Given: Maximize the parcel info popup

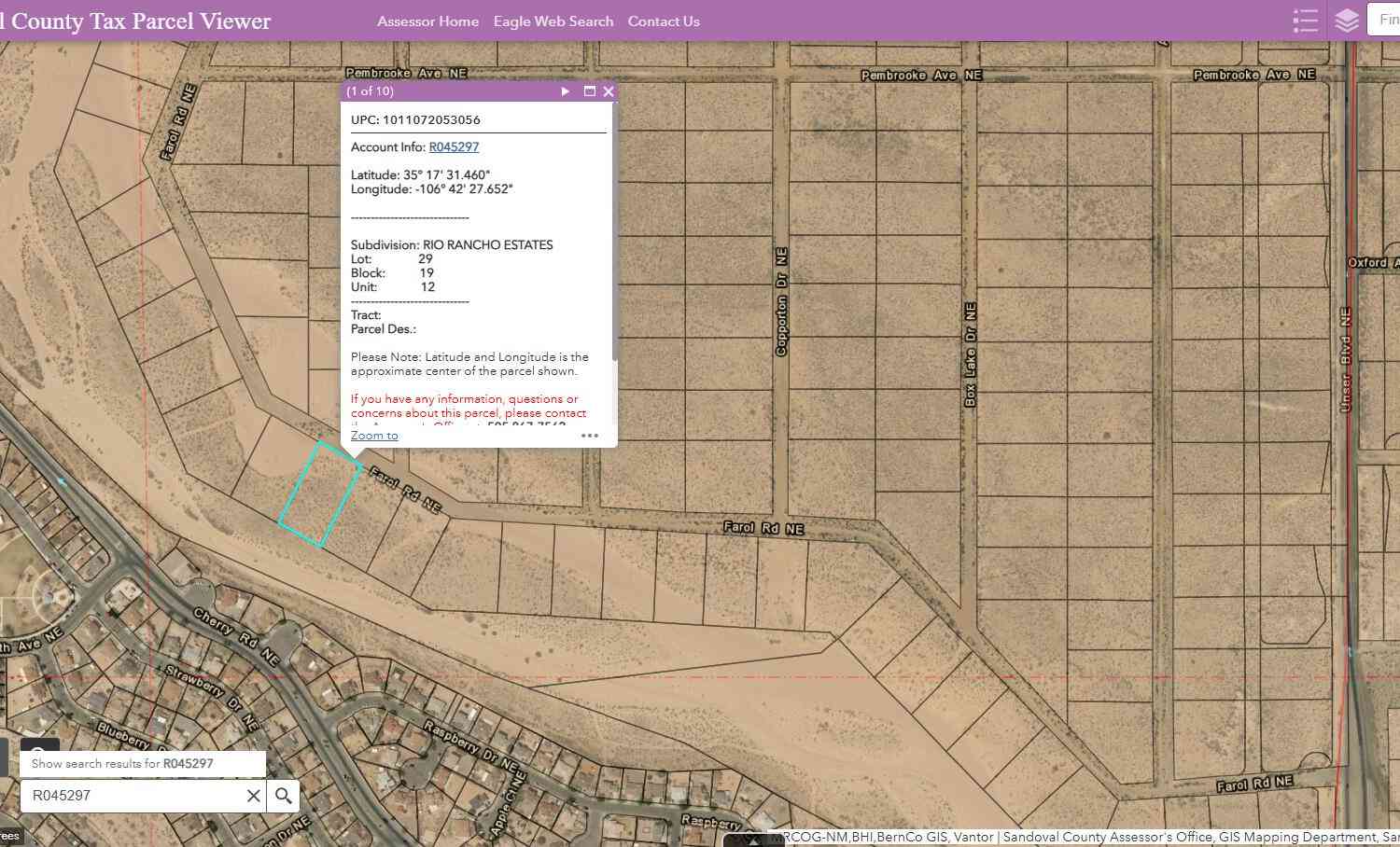Looking at the screenshot, I should point(589,91).
